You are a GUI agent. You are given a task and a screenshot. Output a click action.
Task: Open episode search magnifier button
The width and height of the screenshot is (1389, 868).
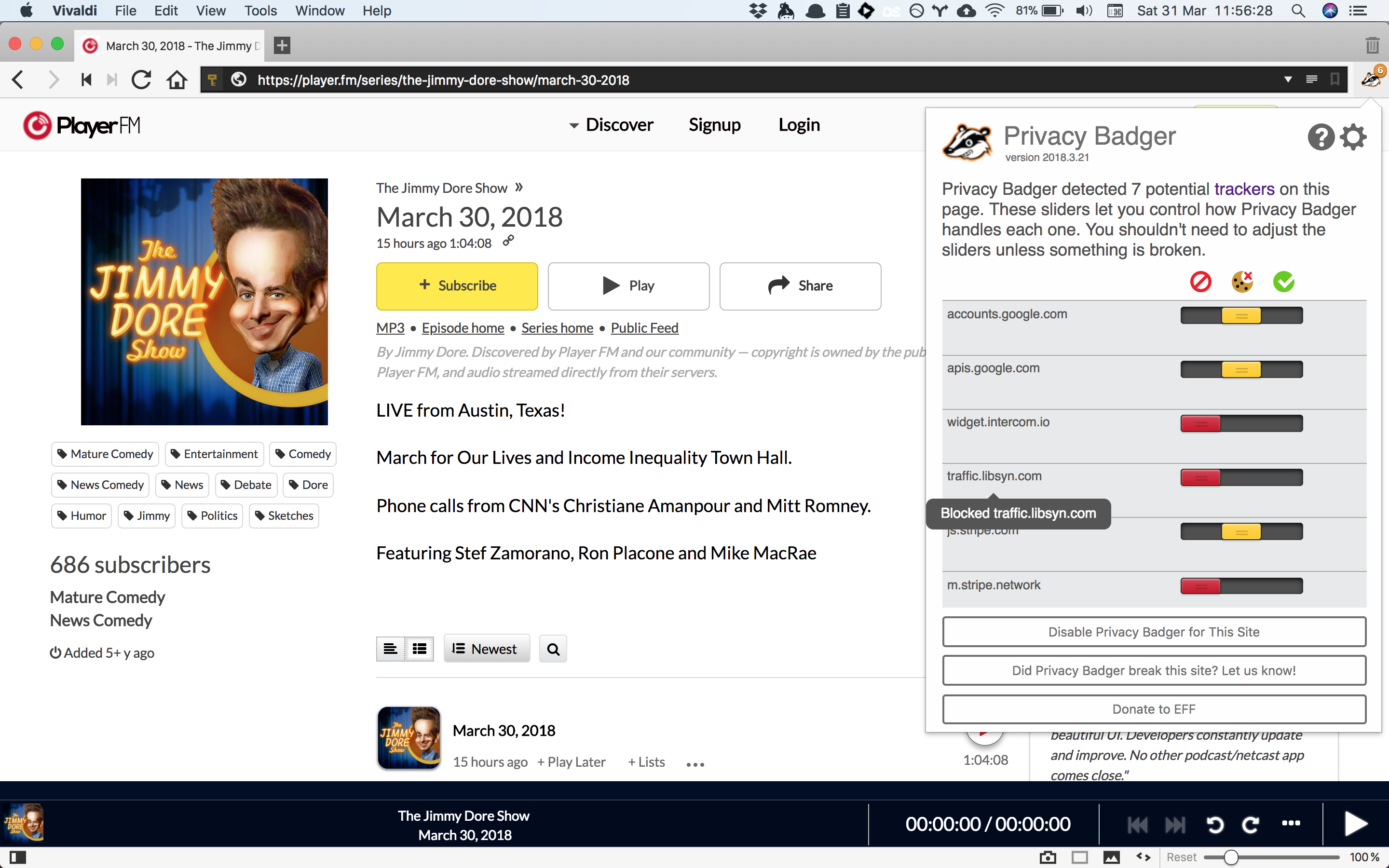pos(553,649)
